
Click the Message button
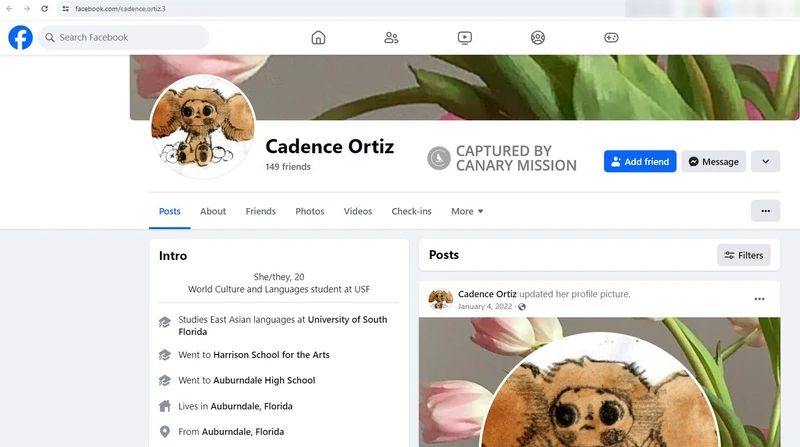[713, 162]
